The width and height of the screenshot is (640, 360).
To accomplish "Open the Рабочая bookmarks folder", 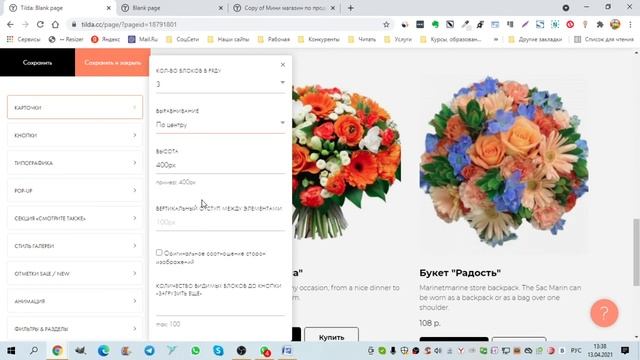I will pyautogui.click(x=274, y=39).
